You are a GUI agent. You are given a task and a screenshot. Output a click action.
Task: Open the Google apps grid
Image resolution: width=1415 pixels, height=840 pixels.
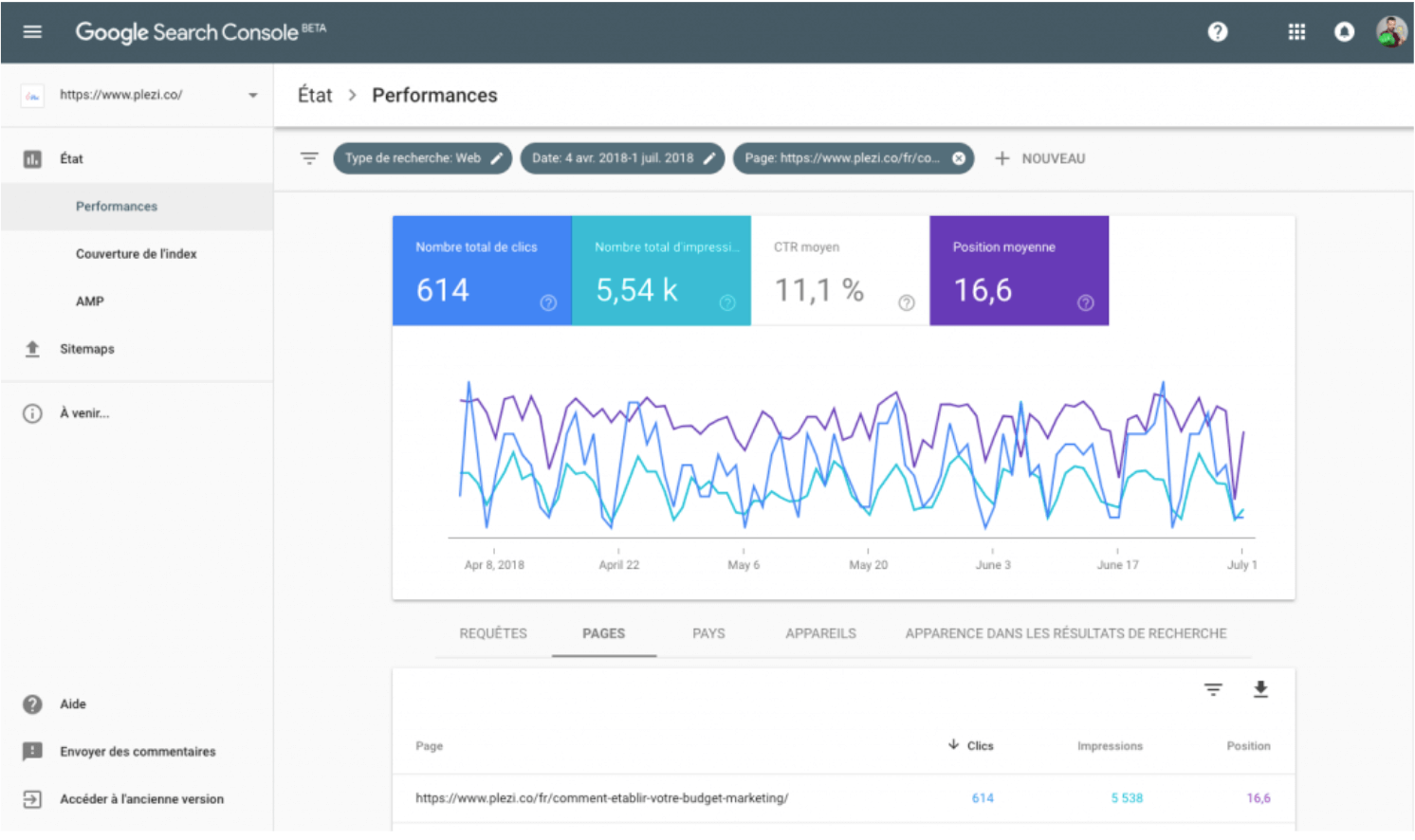pos(1296,32)
